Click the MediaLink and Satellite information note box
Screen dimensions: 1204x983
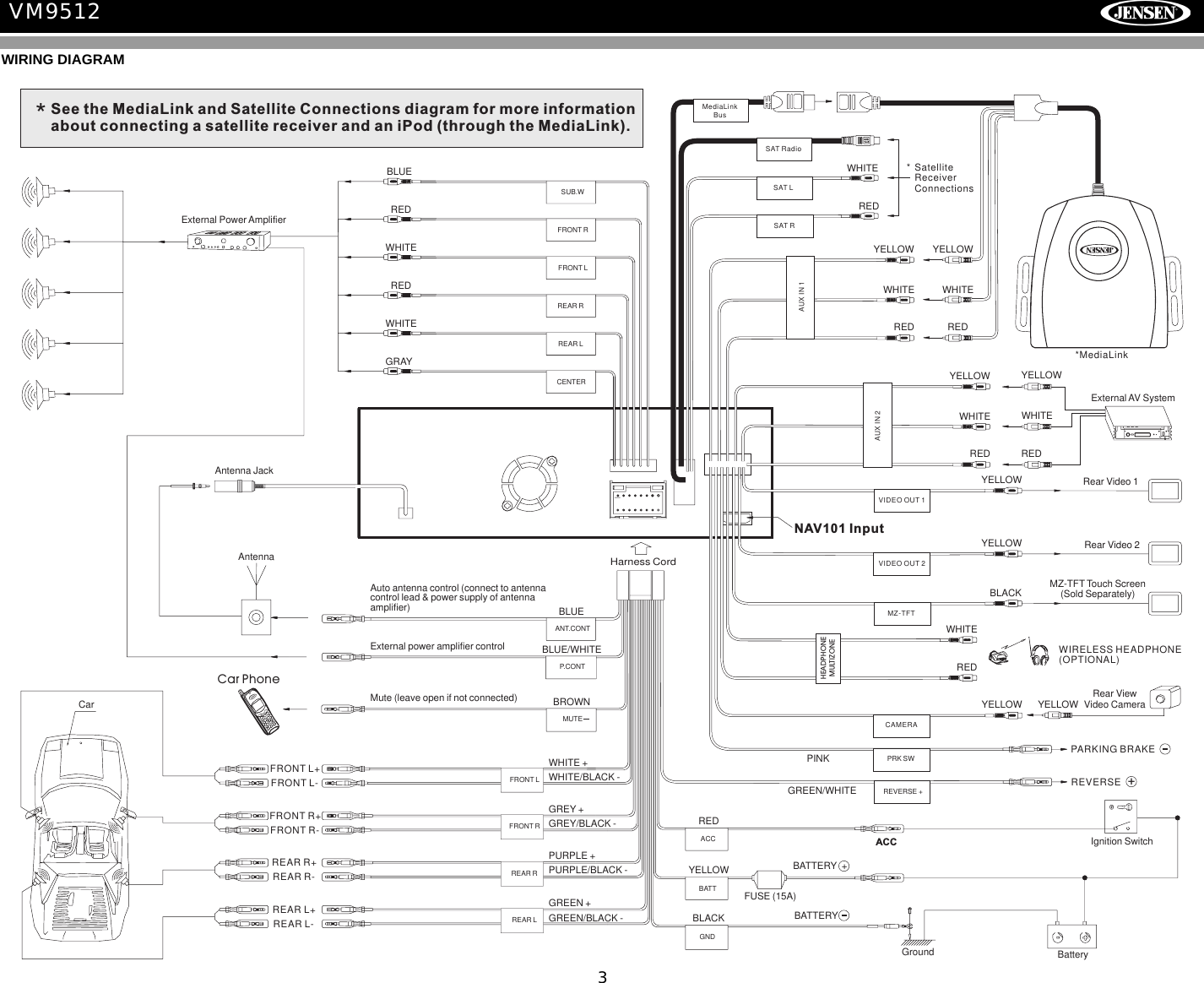click(332, 117)
